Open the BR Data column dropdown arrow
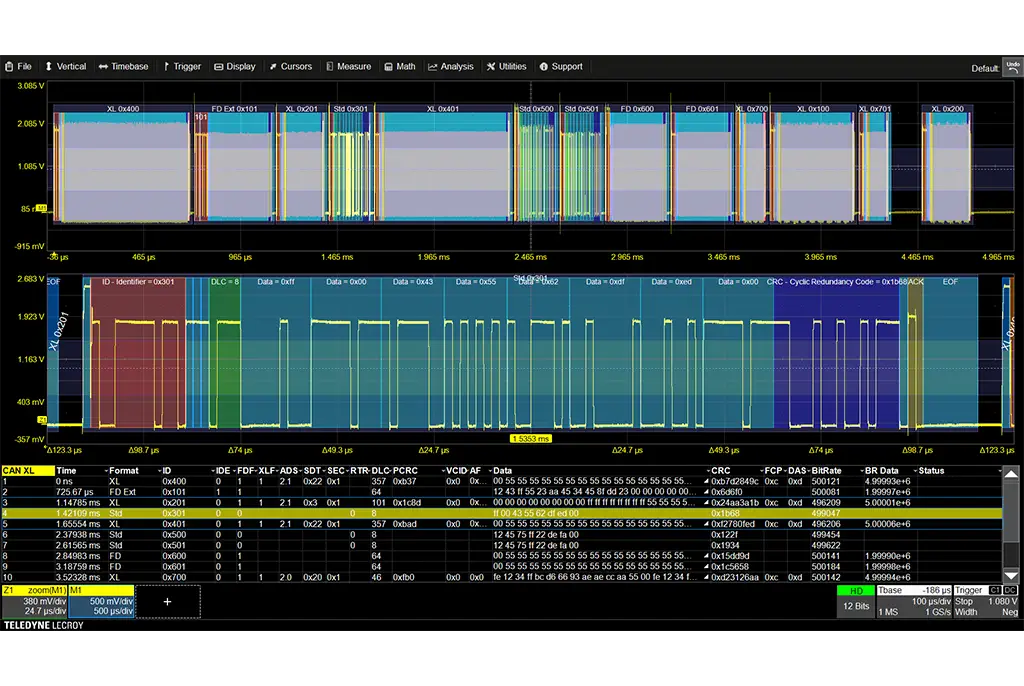This screenshot has width=1024, height=686. 916,471
